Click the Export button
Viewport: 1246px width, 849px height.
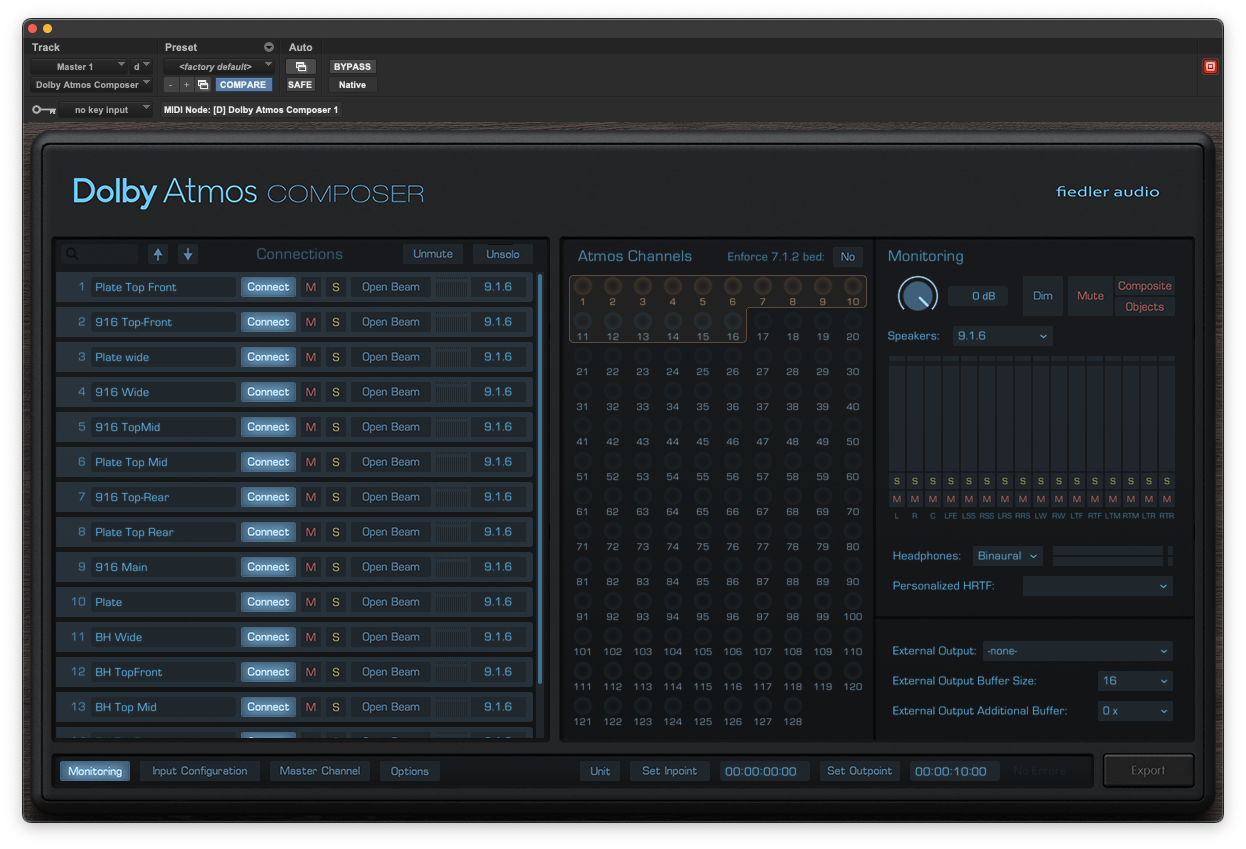pyautogui.click(x=1148, y=771)
